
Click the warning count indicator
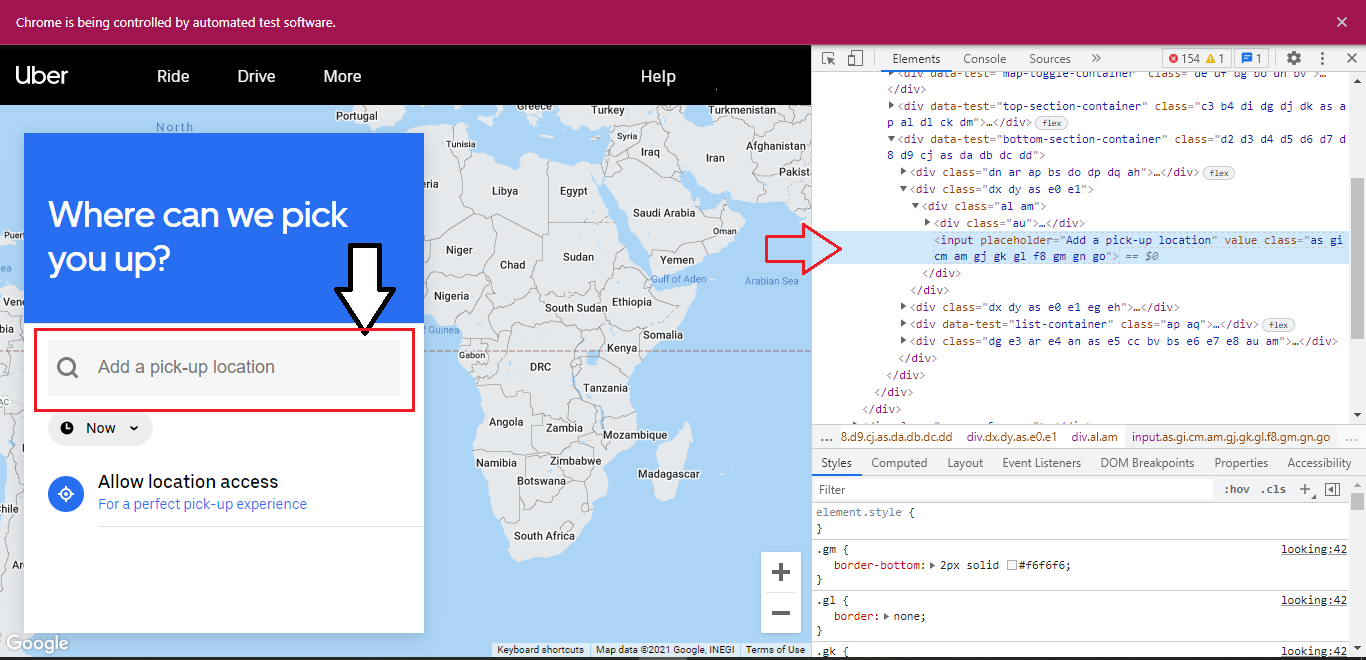(1215, 59)
